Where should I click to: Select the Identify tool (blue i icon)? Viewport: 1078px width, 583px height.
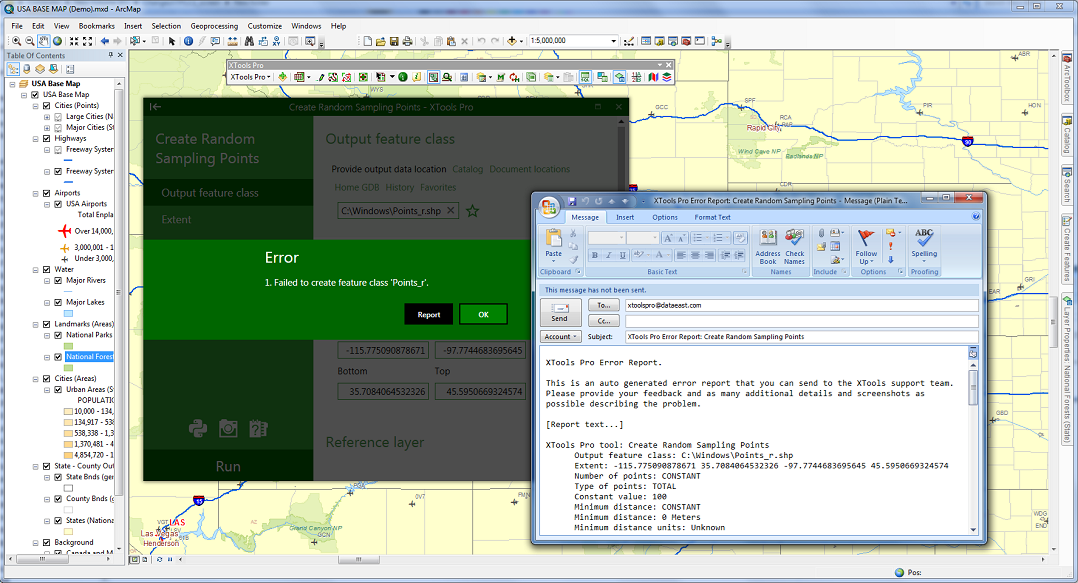tap(188, 41)
